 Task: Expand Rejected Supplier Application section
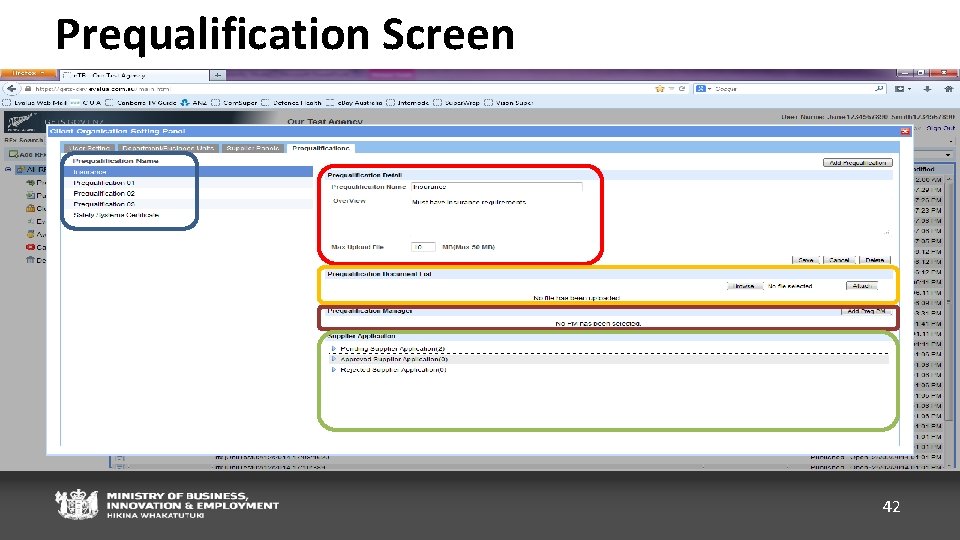click(x=334, y=370)
